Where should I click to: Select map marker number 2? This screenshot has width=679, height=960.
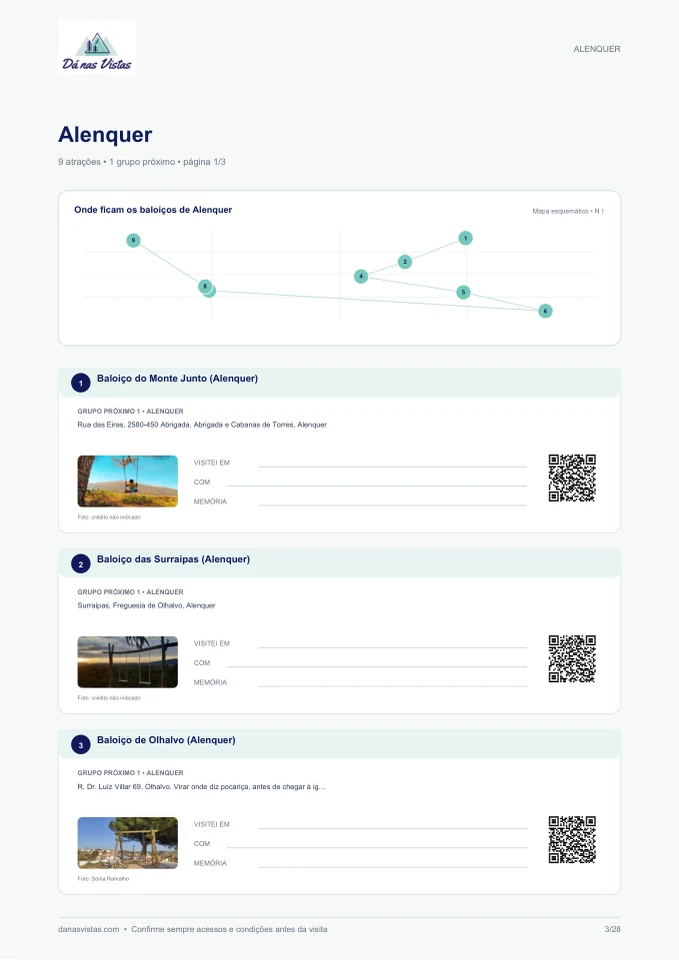pyautogui.click(x=405, y=262)
